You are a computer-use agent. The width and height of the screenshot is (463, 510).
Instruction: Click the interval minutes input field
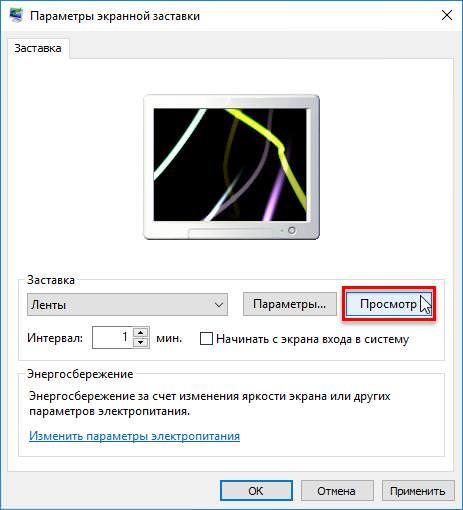click(113, 337)
